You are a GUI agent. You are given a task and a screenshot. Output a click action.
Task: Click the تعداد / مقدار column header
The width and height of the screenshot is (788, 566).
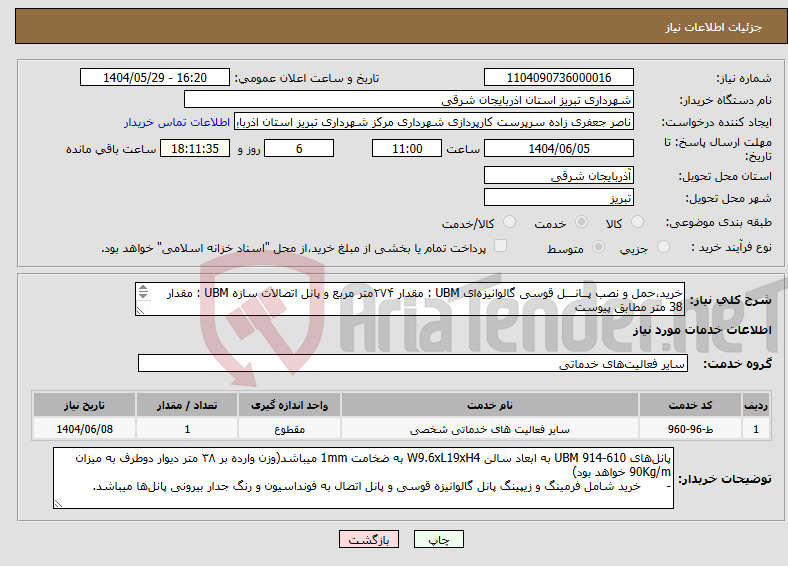187,405
